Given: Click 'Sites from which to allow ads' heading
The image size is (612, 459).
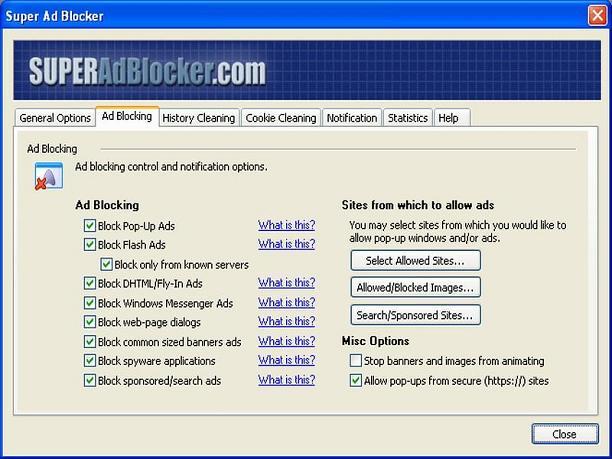Looking at the screenshot, I should (x=418, y=205).
